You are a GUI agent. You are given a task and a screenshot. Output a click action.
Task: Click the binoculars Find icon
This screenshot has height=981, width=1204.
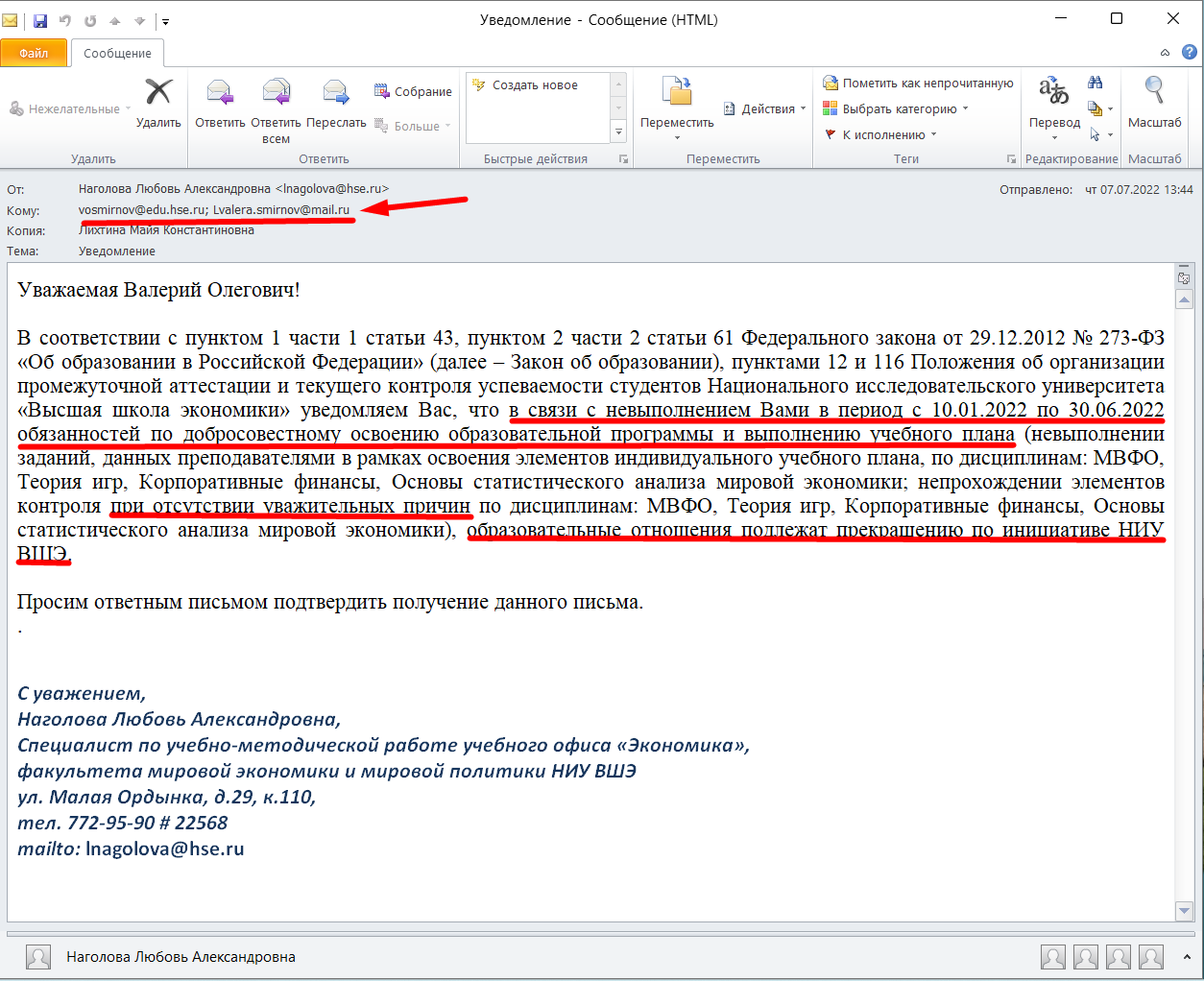click(1096, 83)
